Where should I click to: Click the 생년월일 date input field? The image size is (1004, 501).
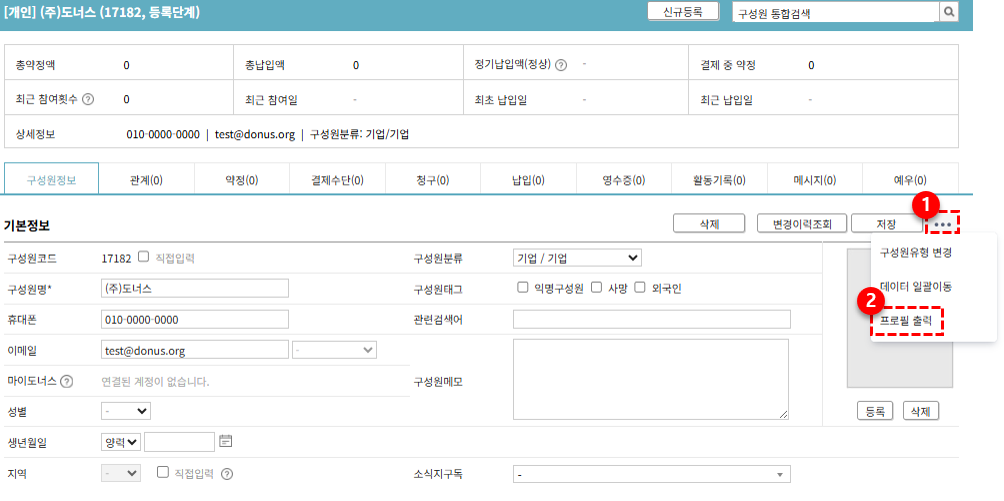[180, 442]
